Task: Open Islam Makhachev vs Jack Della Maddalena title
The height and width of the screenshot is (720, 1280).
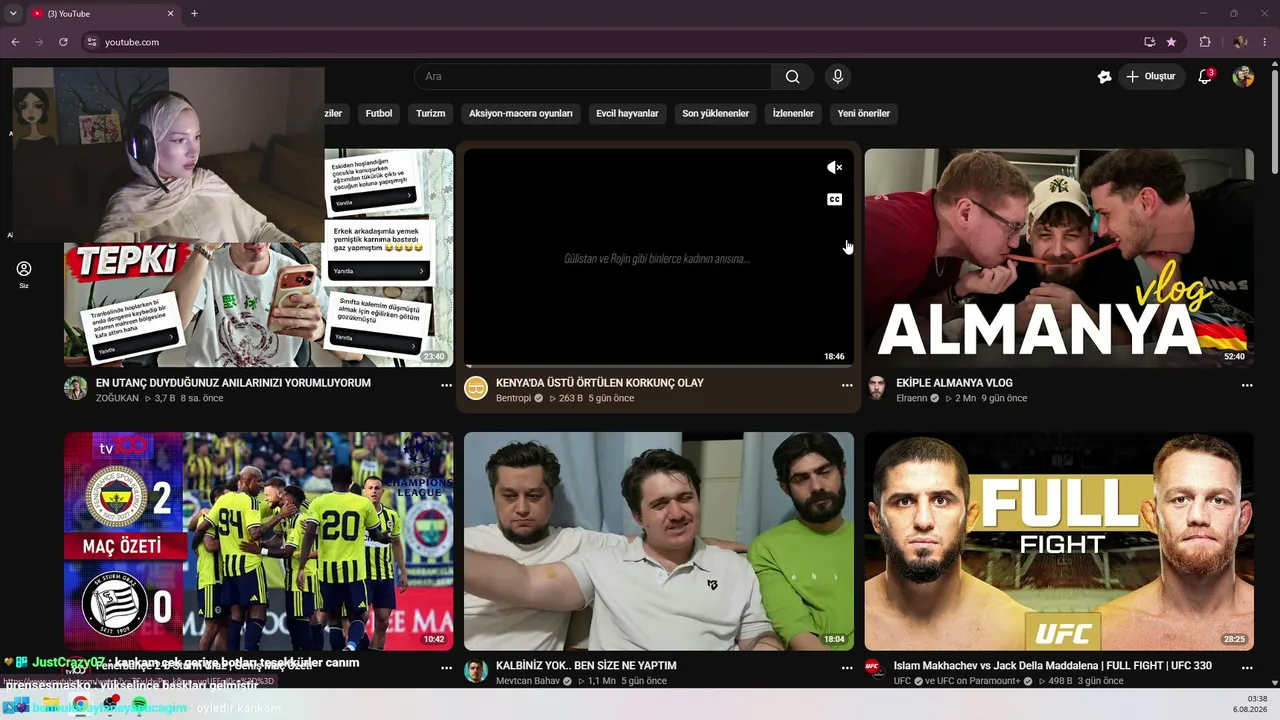Action: point(1053,666)
